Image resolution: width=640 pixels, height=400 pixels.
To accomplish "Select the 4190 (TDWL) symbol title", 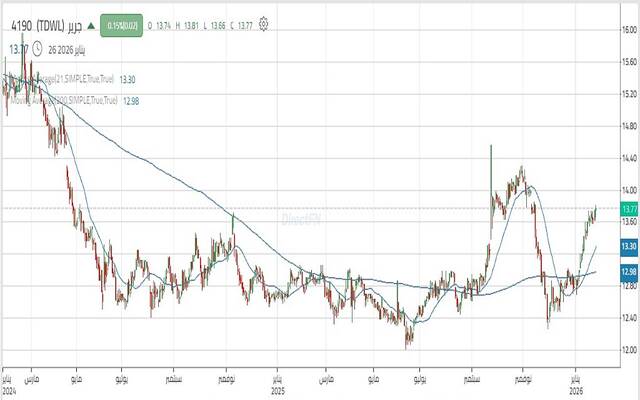I will [43, 25].
